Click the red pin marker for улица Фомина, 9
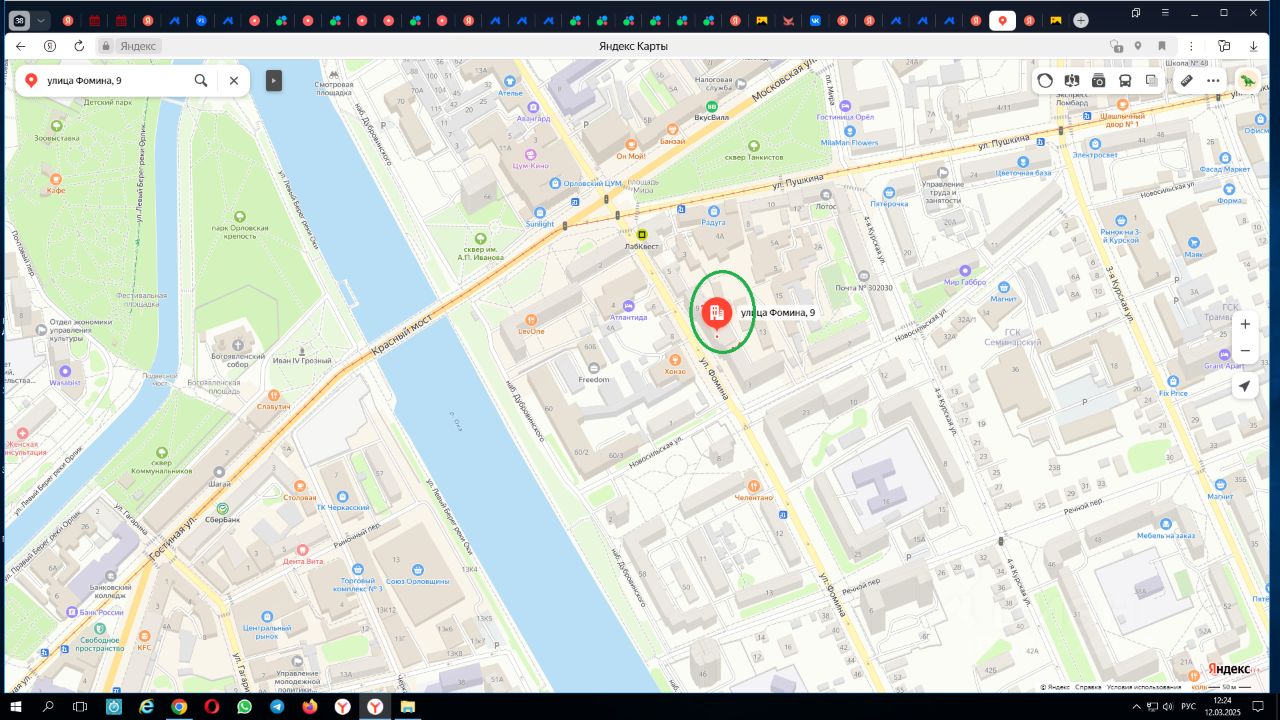The width and height of the screenshot is (1280, 720). coord(715,316)
